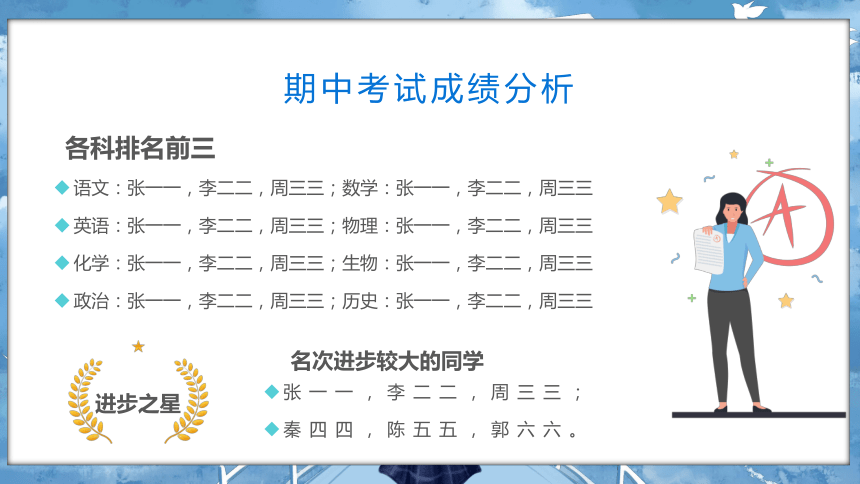Click the diamond bullet before 秦四四
The image size is (860, 484).
(272, 429)
